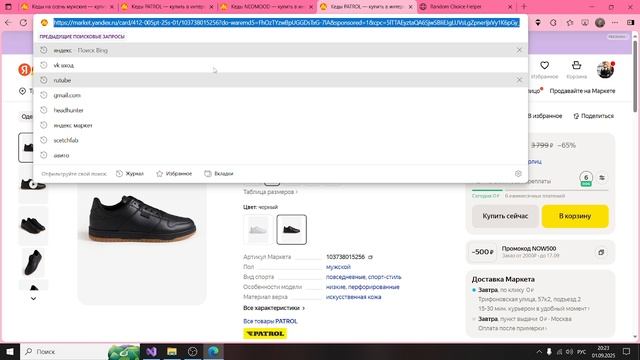Select the 6-month installment badge
Screen dimensions: 640x360
click(x=586, y=178)
